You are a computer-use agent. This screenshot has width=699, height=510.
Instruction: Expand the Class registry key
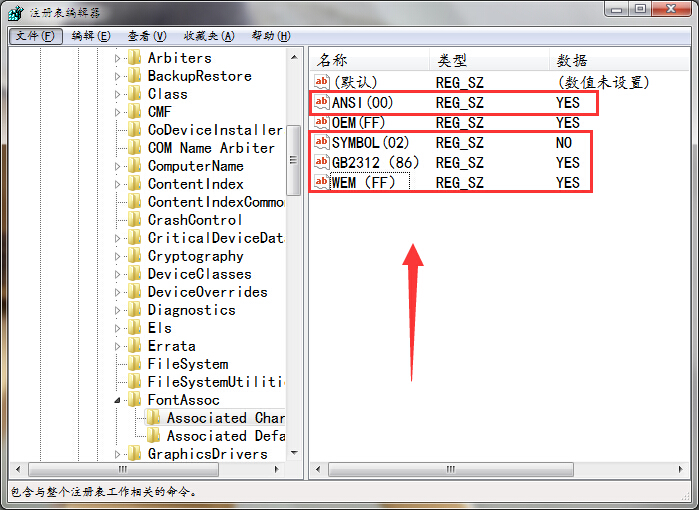(117, 94)
